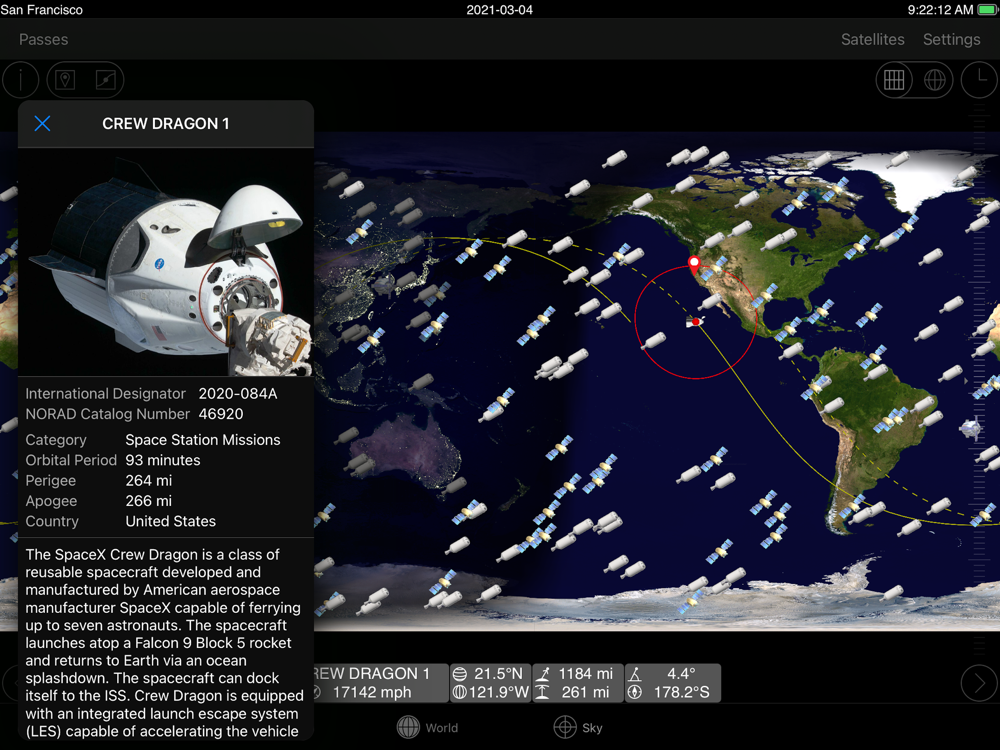The height and width of the screenshot is (750, 1000).
Task: Tap the 9:22:12 AM clock in status bar
Action: (x=940, y=10)
